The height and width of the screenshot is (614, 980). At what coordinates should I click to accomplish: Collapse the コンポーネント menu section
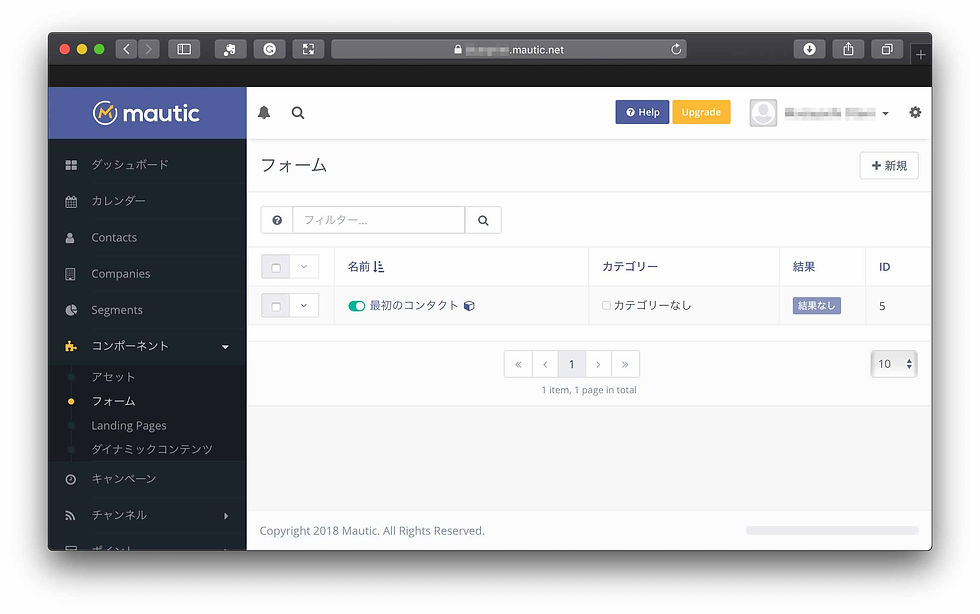[226, 347]
